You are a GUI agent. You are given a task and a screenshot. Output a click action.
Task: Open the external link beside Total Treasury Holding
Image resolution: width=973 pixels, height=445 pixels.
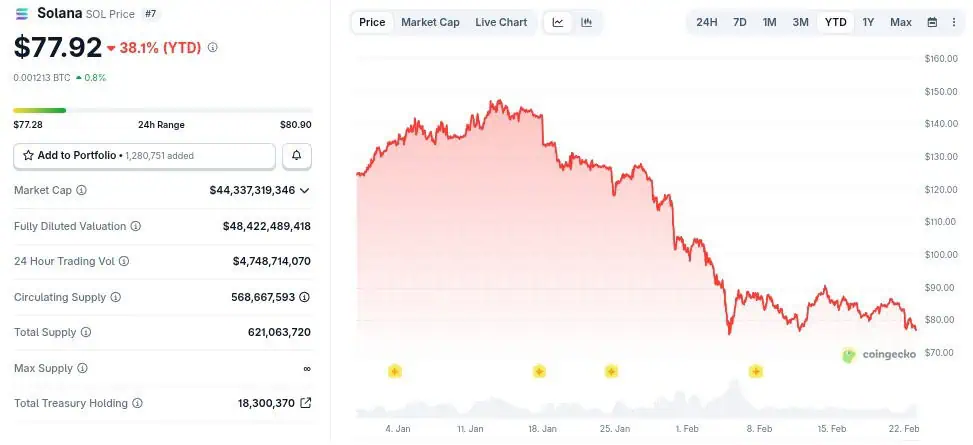coord(305,403)
